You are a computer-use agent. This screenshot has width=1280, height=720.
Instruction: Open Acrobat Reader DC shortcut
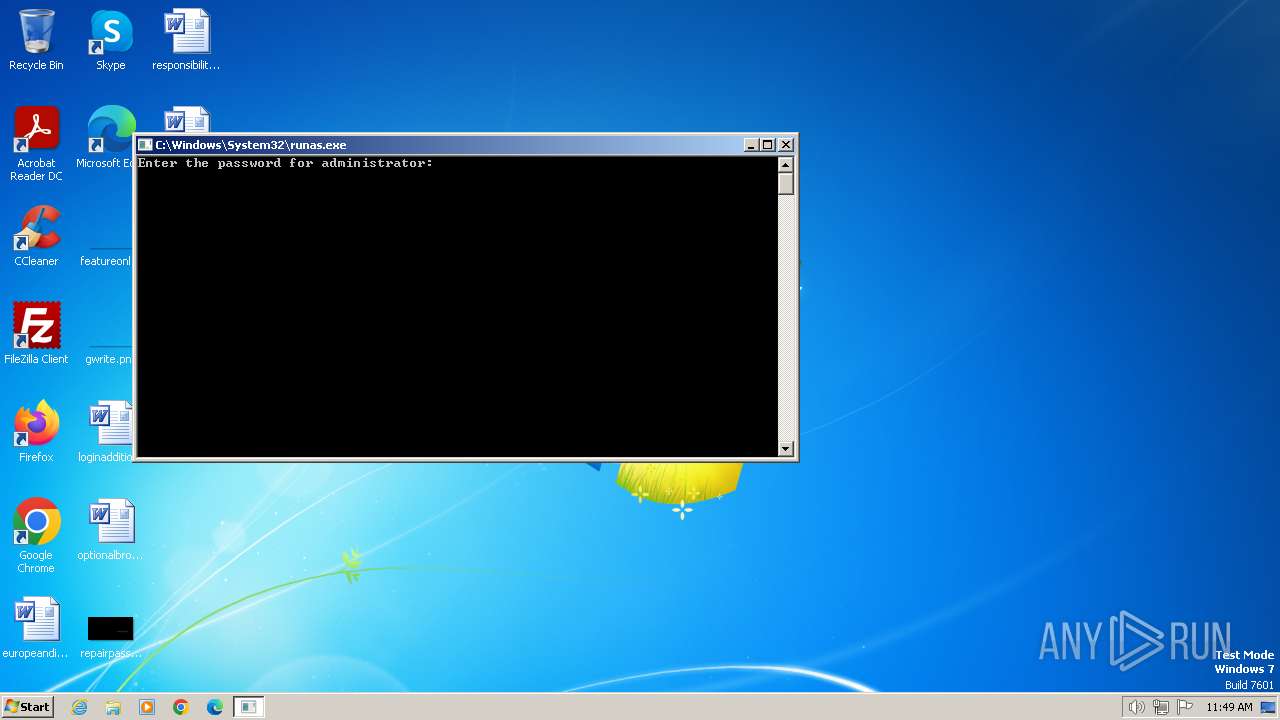tap(36, 144)
